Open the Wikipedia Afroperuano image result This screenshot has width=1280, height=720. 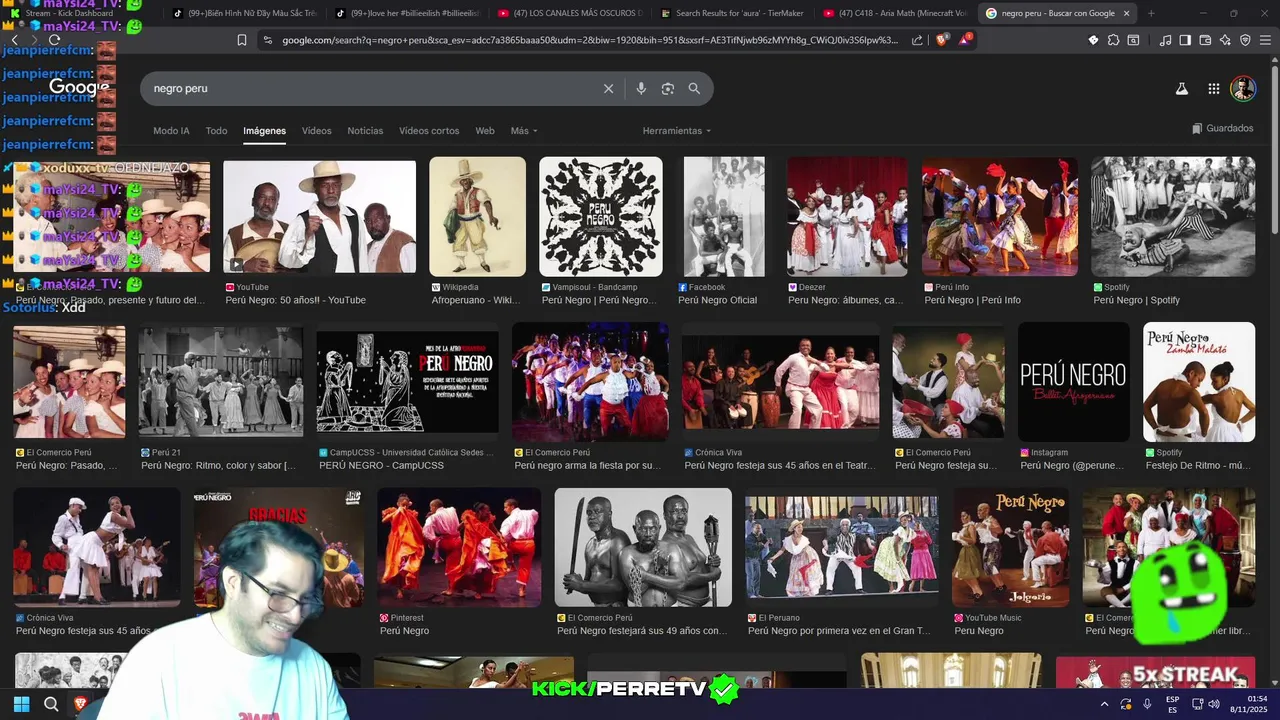(477, 217)
